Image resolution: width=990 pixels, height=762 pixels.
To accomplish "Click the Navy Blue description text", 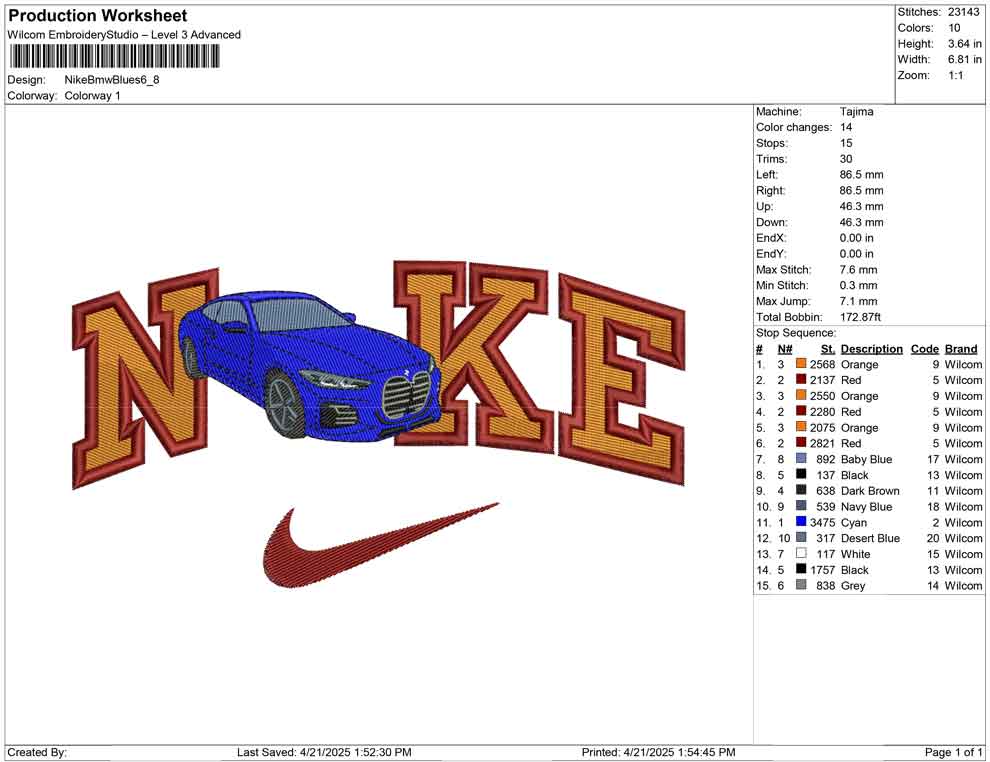I will click(866, 506).
